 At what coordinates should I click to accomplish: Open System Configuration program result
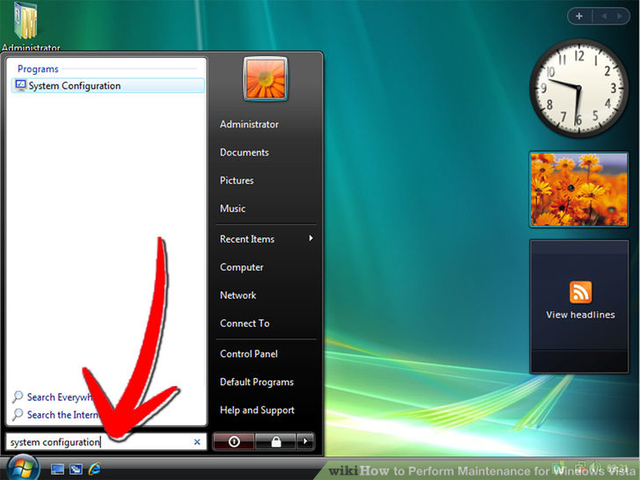(x=108, y=86)
